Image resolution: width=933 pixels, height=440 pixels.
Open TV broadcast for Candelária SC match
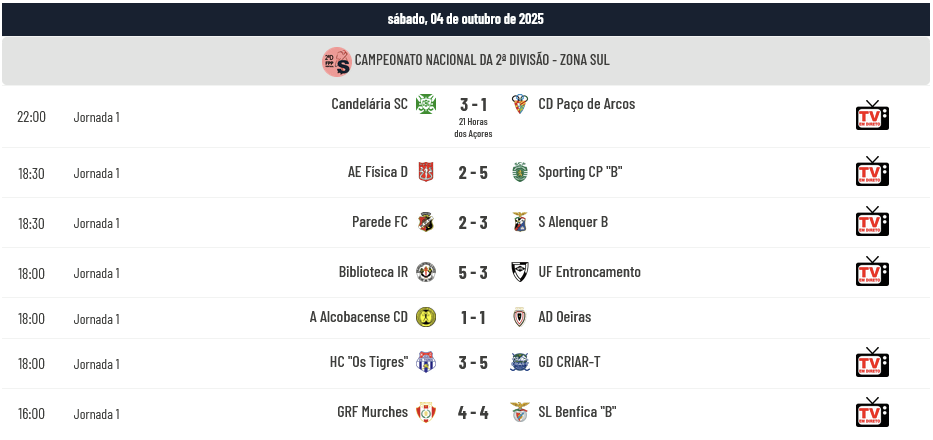pos(872,116)
